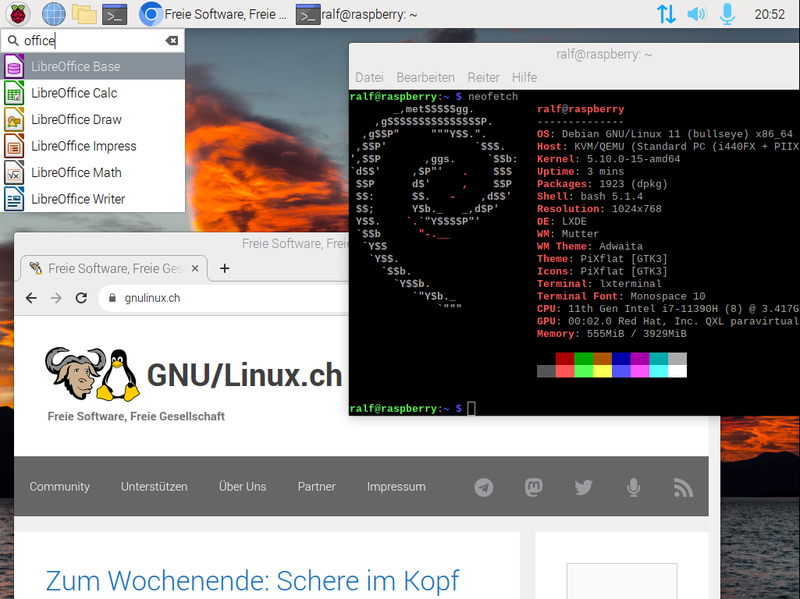Focus the menu search field containing 'office'
The image size is (800, 599).
pyautogui.click(x=92, y=40)
